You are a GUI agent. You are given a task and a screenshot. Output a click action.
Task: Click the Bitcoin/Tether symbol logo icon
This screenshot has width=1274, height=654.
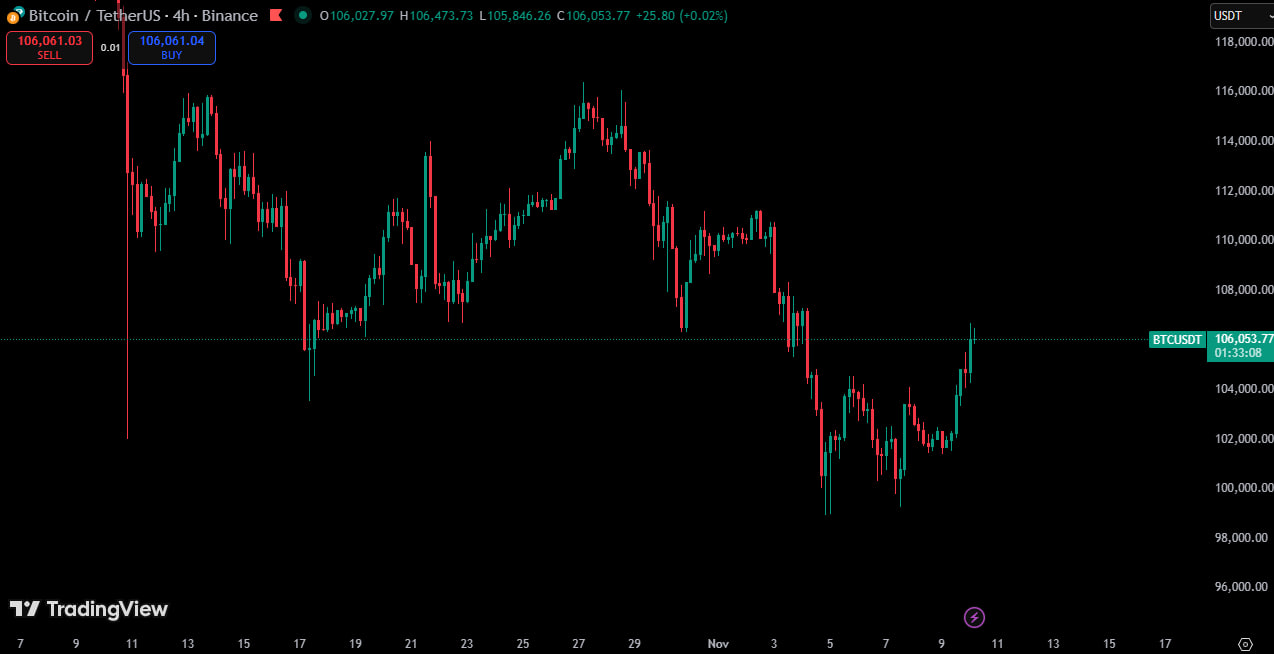point(15,15)
